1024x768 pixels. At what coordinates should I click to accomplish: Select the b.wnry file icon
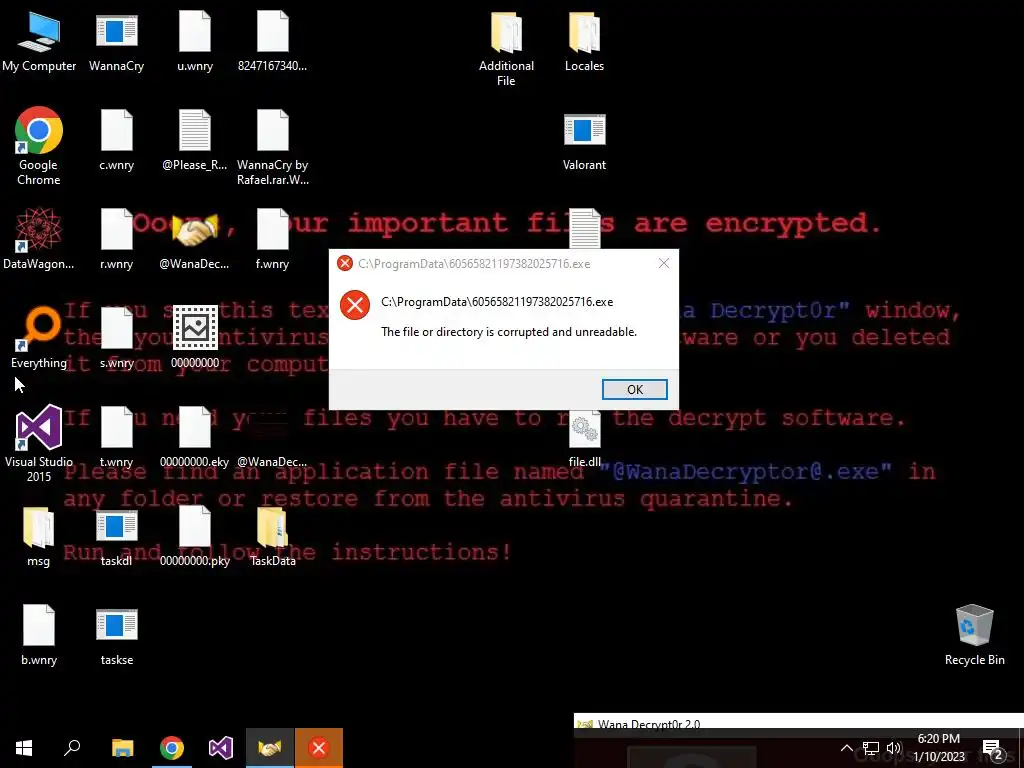point(39,635)
